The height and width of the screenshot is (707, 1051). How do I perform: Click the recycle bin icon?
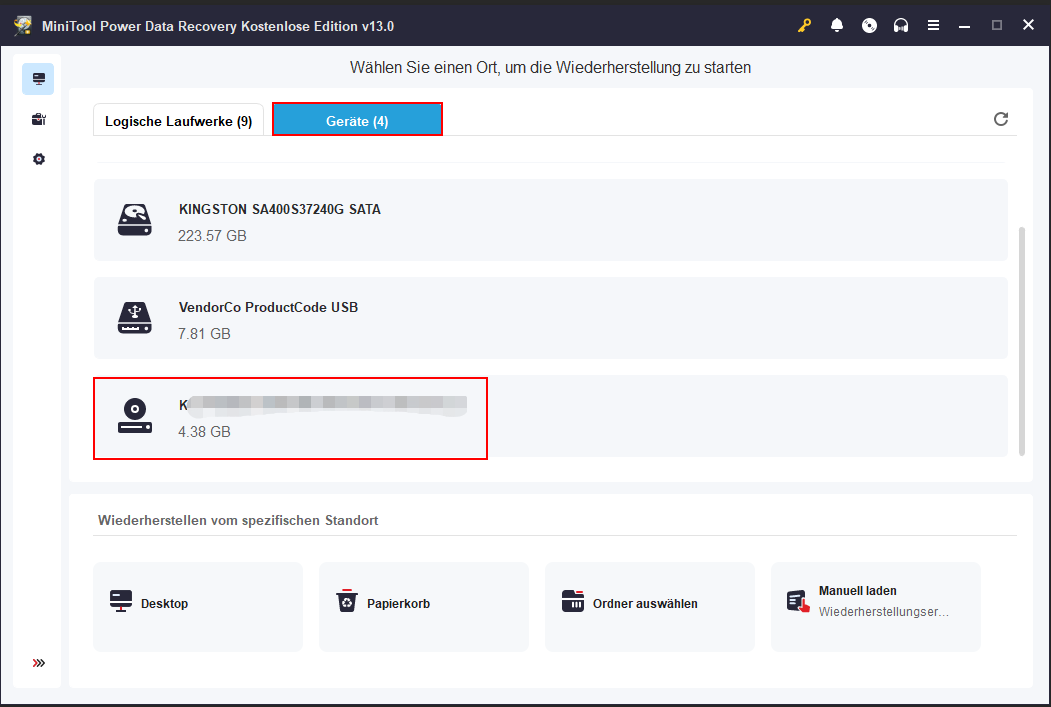[347, 600]
